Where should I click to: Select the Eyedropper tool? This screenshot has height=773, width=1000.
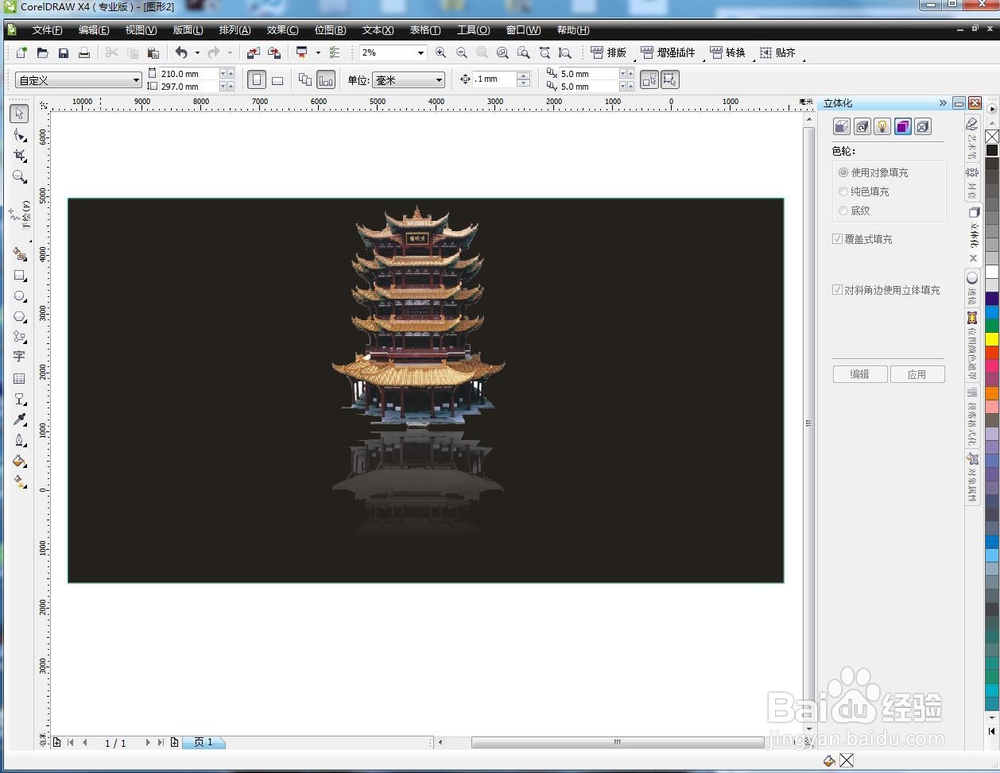point(20,419)
